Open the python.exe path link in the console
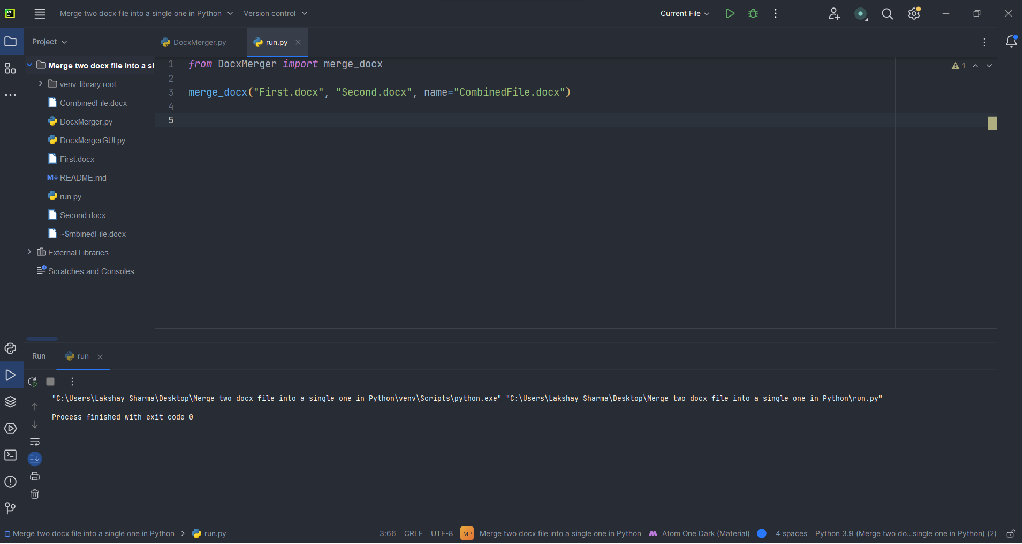 click(x=275, y=398)
